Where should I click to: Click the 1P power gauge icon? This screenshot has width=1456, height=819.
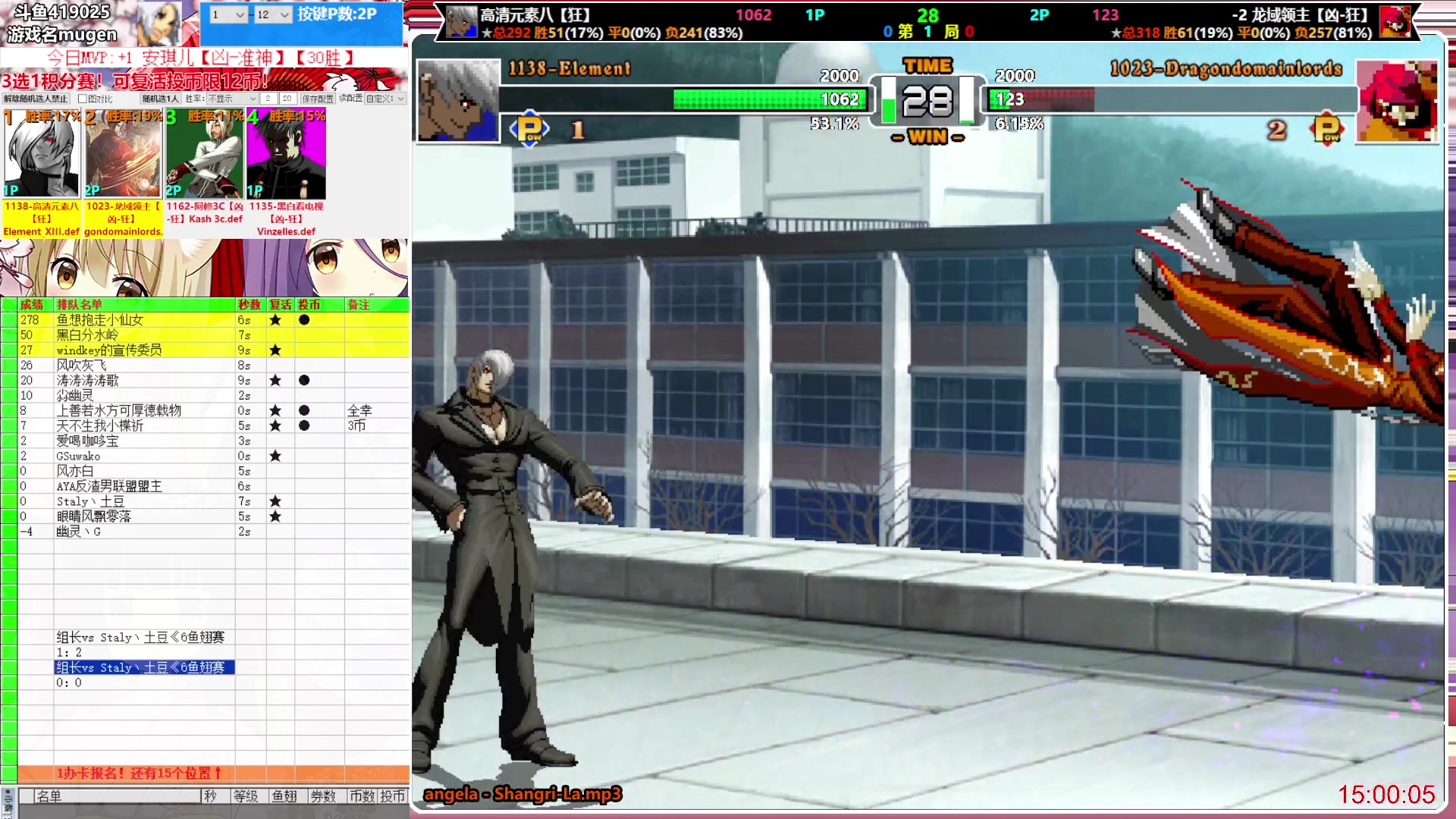point(529,130)
